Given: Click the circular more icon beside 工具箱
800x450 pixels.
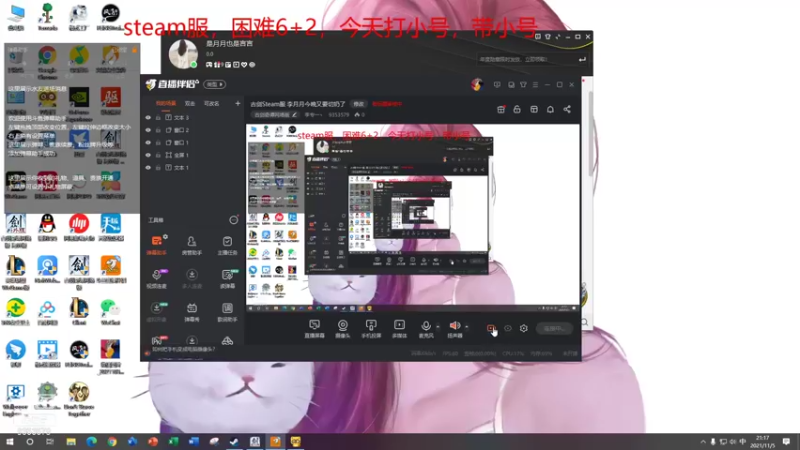Looking at the screenshot, I should 233,220.
